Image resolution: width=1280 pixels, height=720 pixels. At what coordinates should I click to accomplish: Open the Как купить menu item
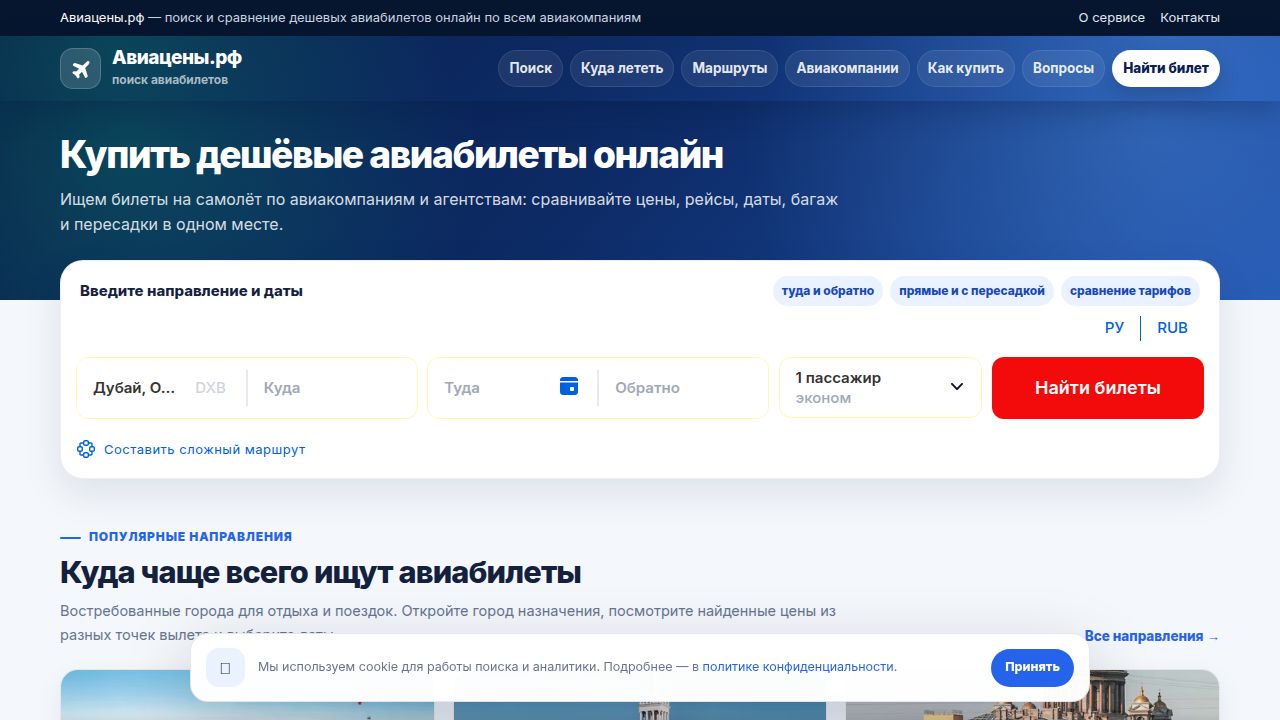tap(966, 68)
